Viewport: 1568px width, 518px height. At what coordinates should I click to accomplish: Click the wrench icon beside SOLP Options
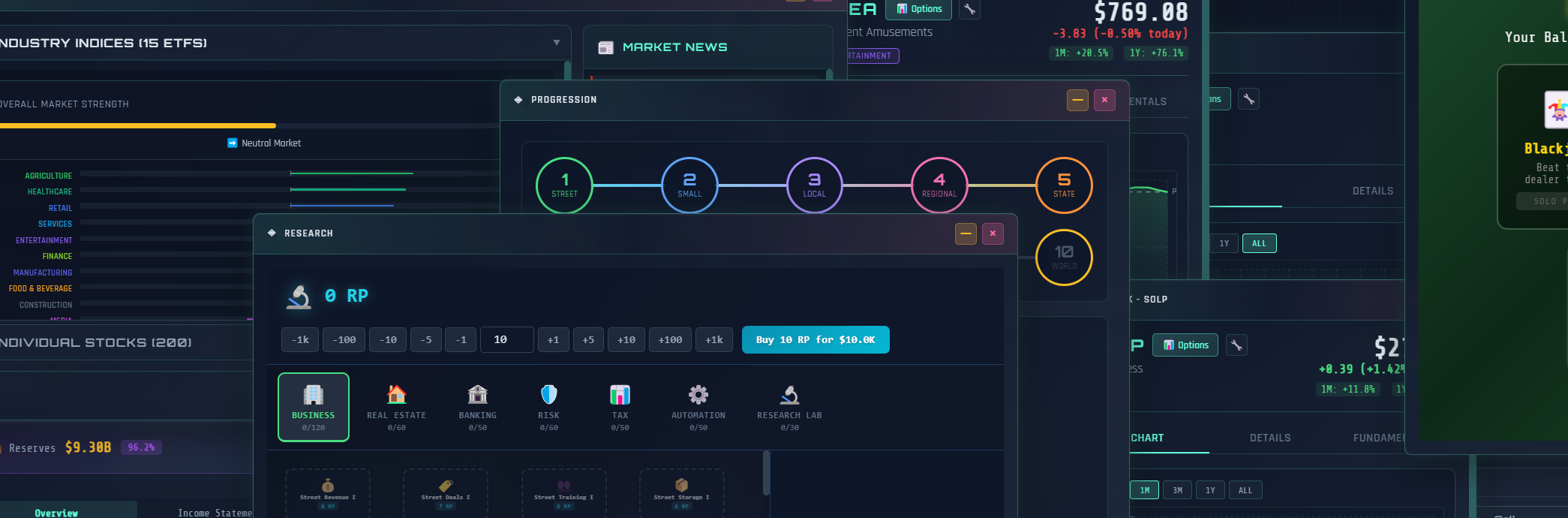(x=1236, y=345)
